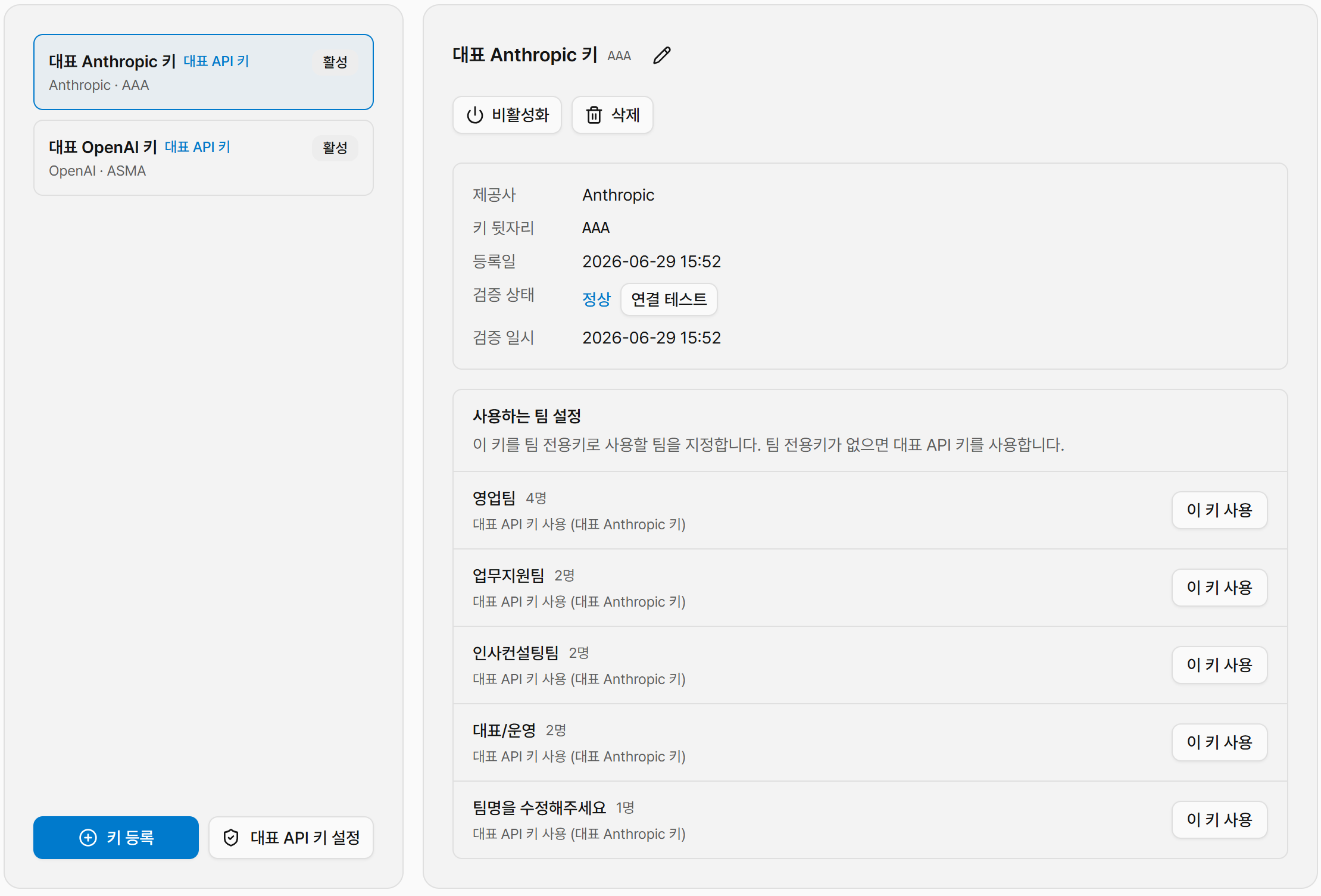Click the 대표 API 키 tag on the OpenAI card
The width and height of the screenshot is (1321, 896).
pyautogui.click(x=198, y=147)
